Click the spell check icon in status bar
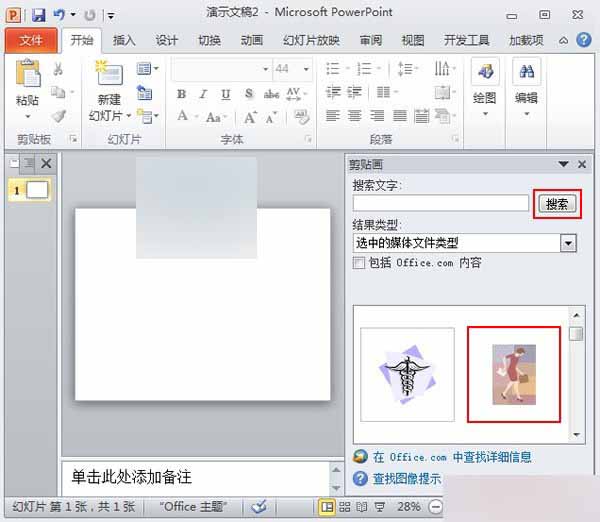 pyautogui.click(x=259, y=507)
